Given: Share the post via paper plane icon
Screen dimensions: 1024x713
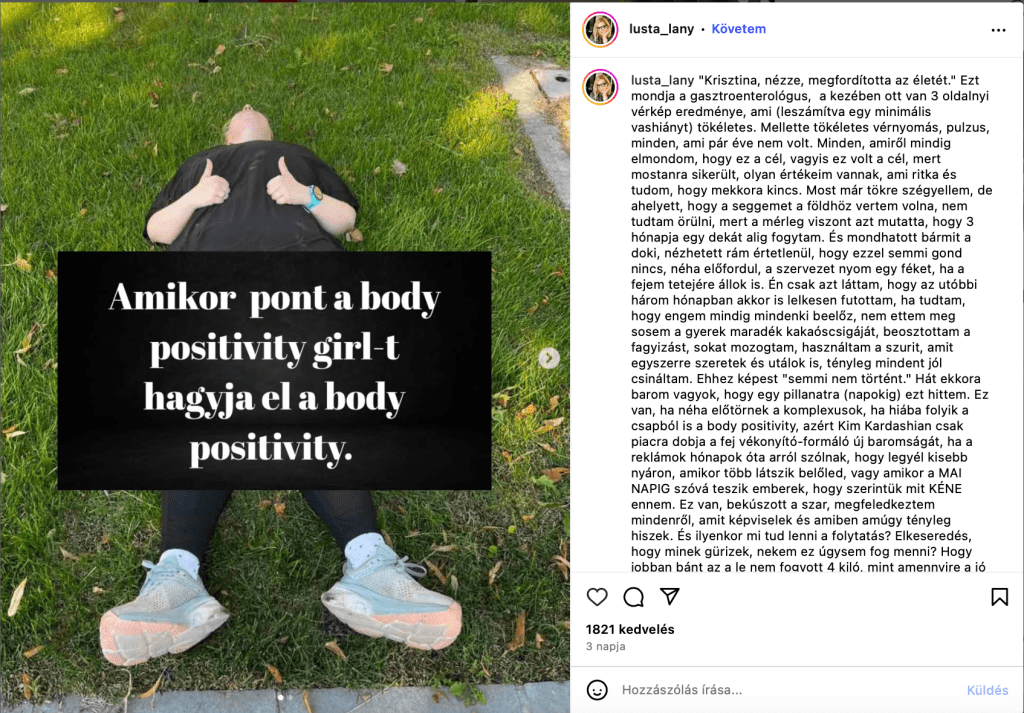Looking at the screenshot, I should pyautogui.click(x=670, y=596).
